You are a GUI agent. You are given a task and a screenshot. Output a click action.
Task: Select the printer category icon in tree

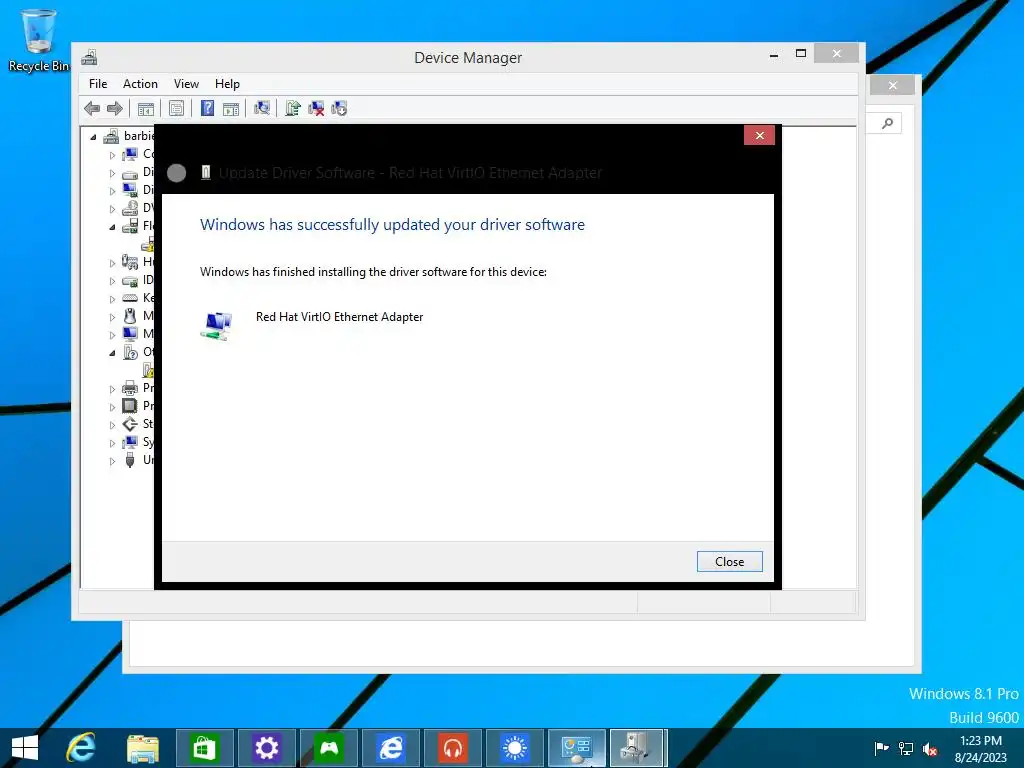[130, 388]
